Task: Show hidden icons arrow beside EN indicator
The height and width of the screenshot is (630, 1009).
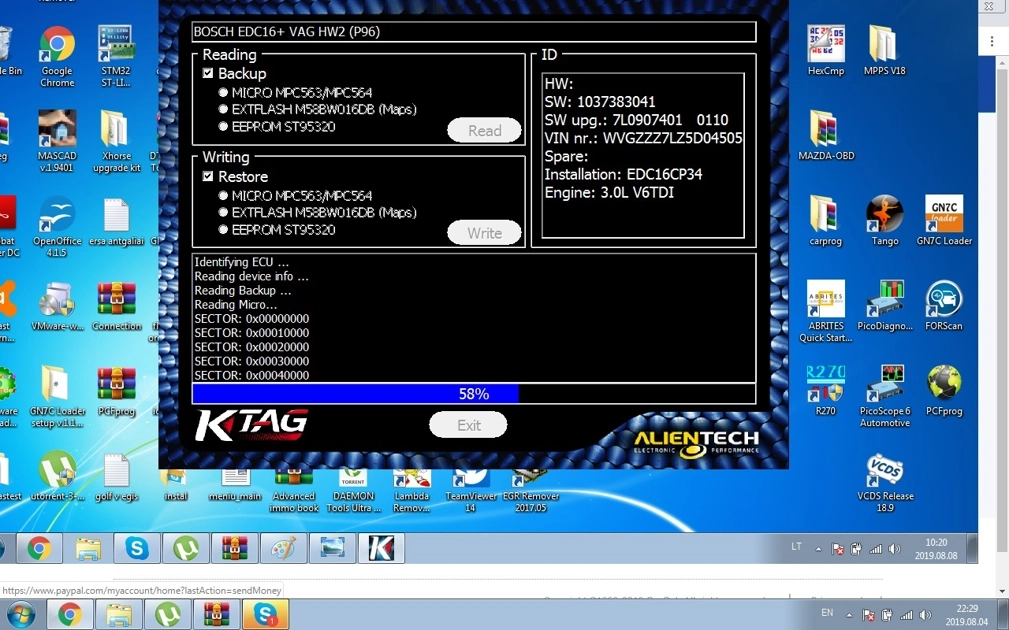Action: click(849, 615)
